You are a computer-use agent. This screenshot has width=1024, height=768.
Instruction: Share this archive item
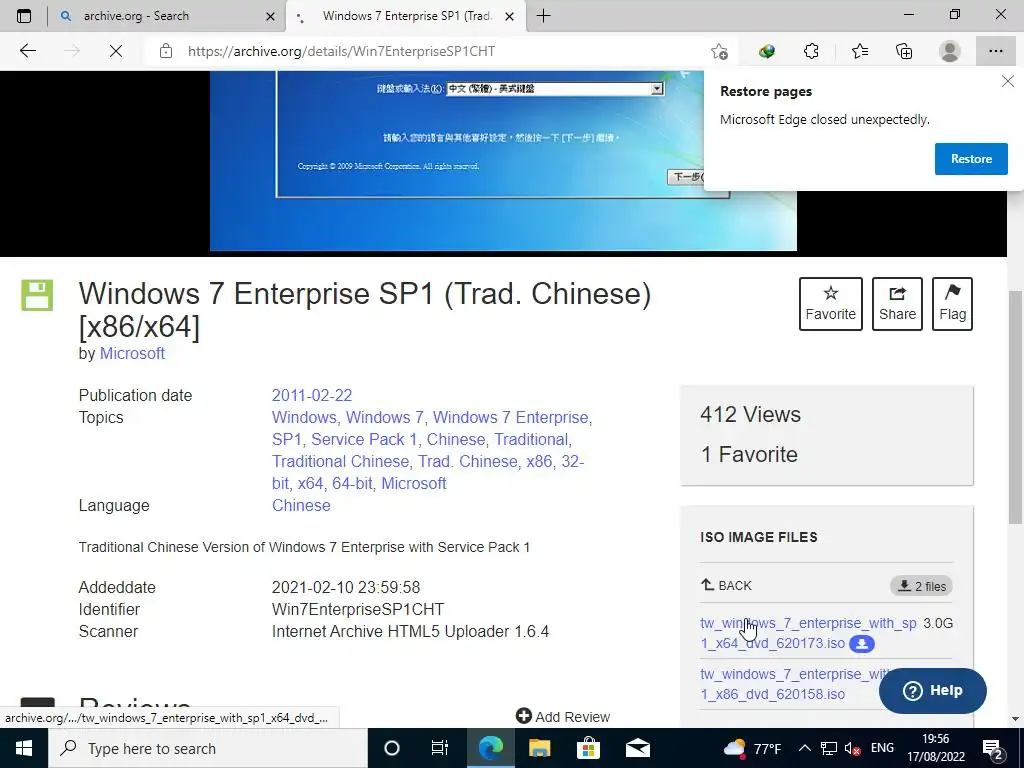(x=897, y=304)
